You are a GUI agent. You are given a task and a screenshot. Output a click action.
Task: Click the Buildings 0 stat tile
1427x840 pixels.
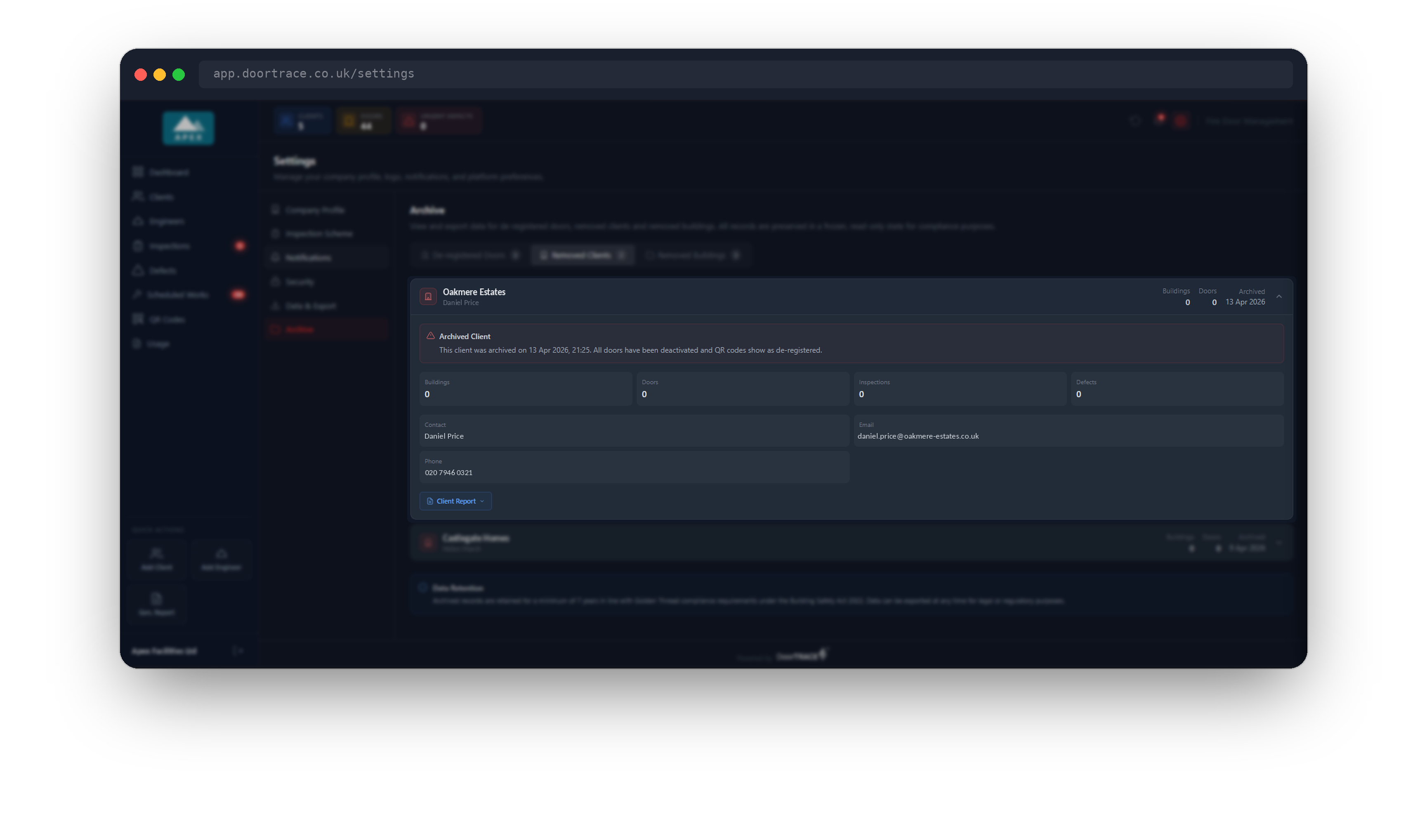click(x=526, y=389)
